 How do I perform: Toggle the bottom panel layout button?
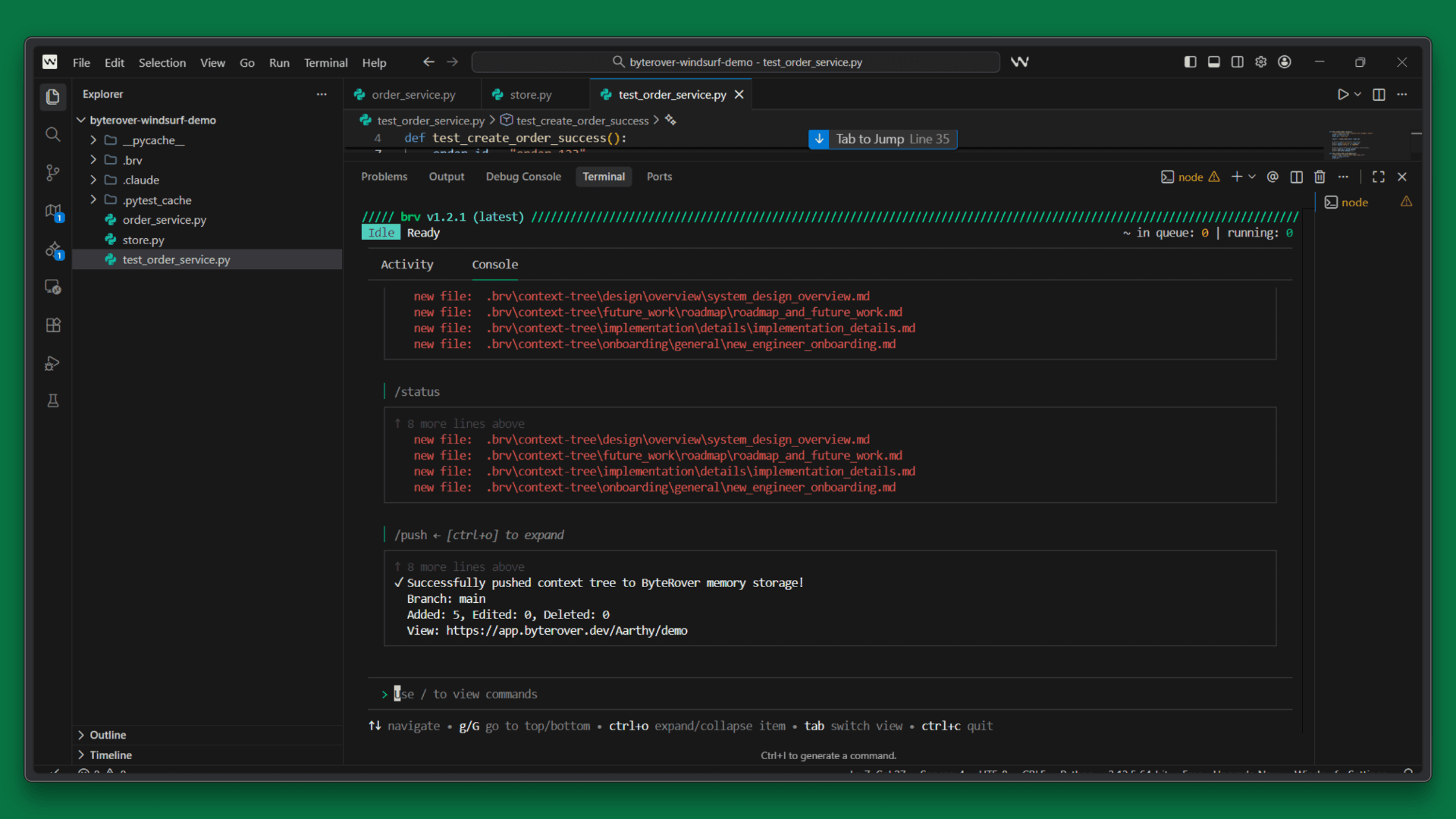[1213, 62]
